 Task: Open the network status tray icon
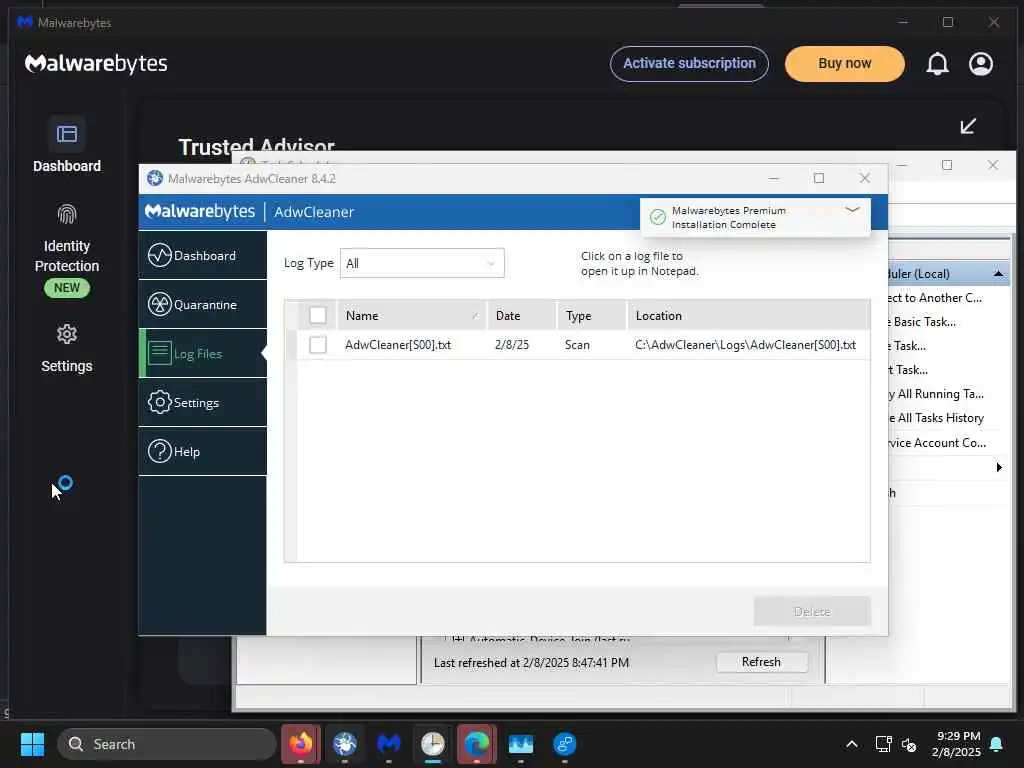pyautogui.click(x=883, y=744)
